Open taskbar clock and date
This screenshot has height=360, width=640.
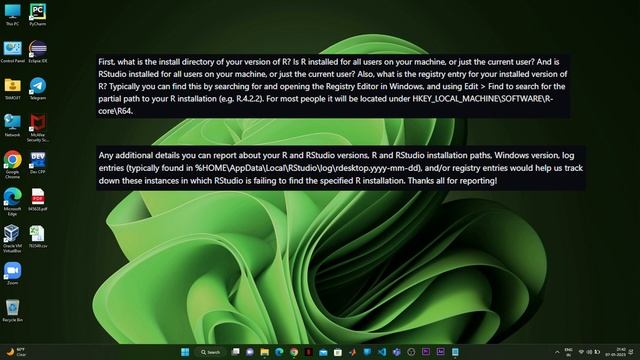(616, 352)
